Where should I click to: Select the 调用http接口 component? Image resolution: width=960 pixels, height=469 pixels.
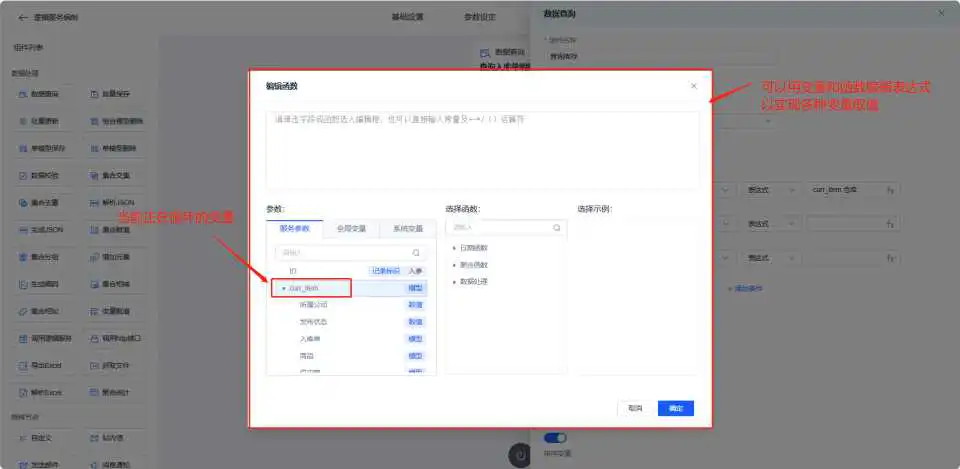113,338
